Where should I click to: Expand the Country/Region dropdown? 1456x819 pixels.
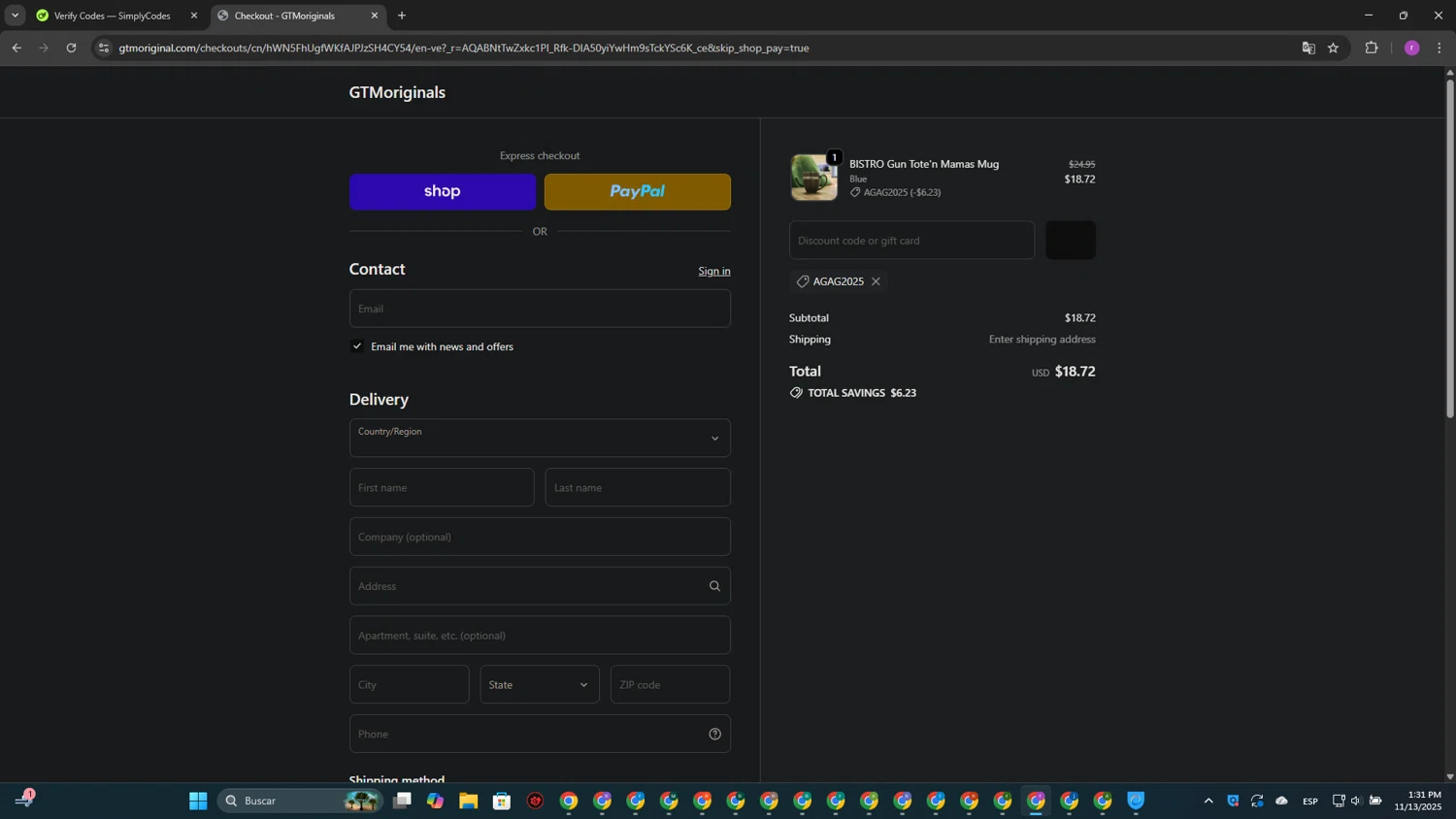coord(540,438)
